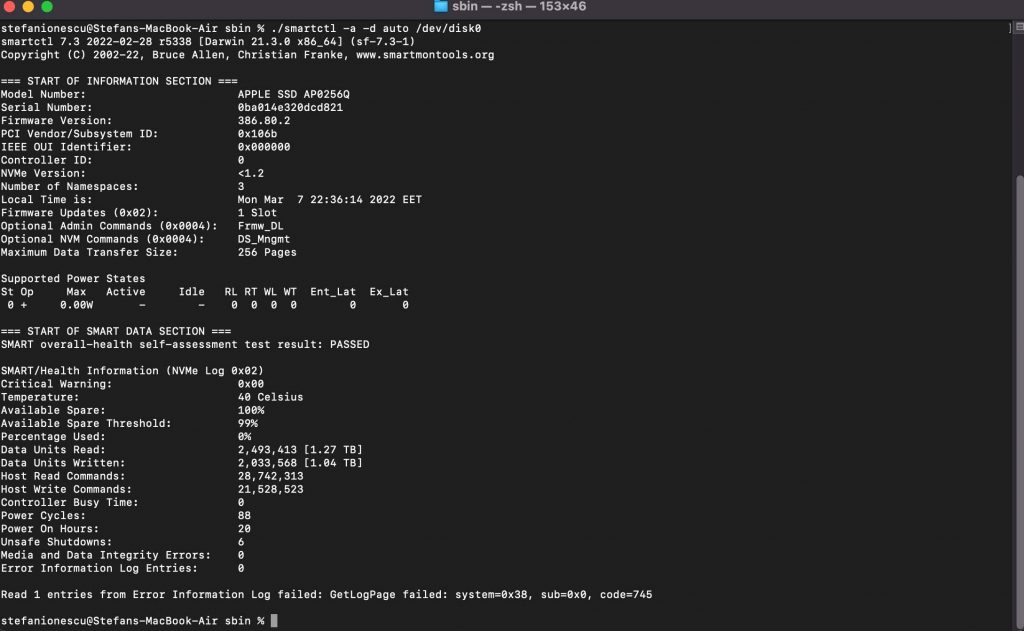Click the Power On Hours value 20
The image size is (1024, 631).
244,528
